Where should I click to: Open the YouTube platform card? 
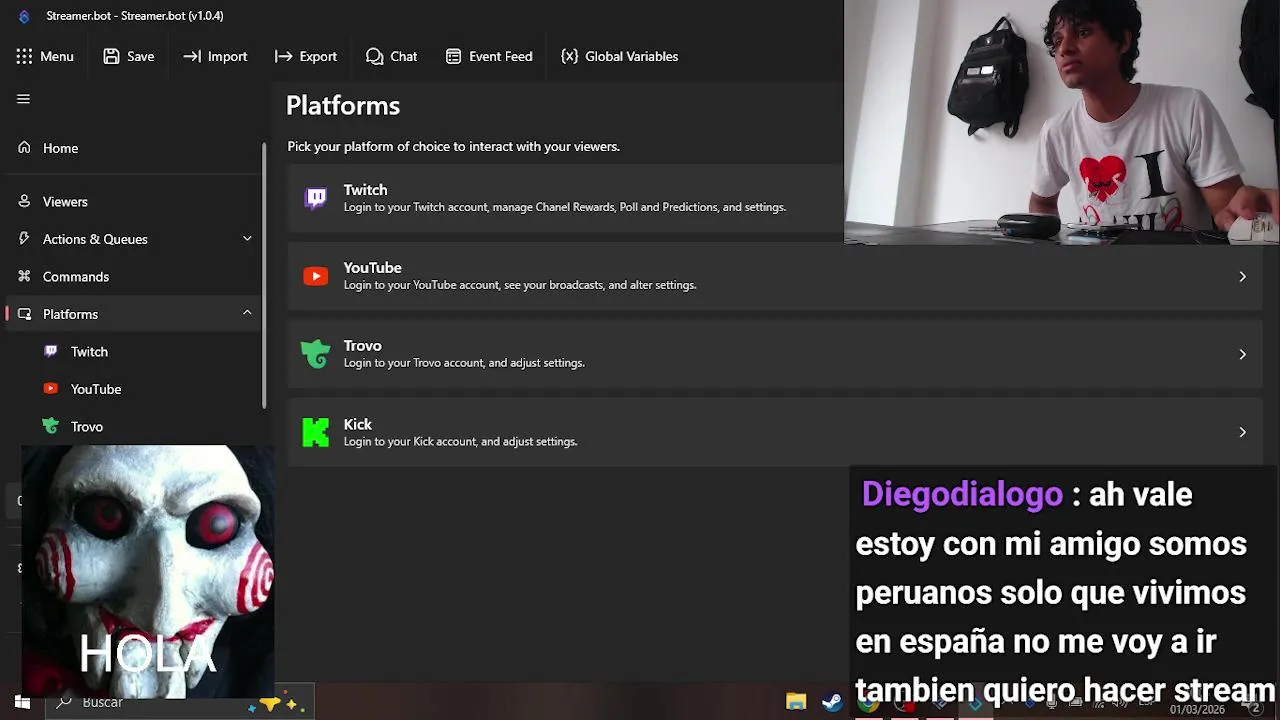coord(775,276)
